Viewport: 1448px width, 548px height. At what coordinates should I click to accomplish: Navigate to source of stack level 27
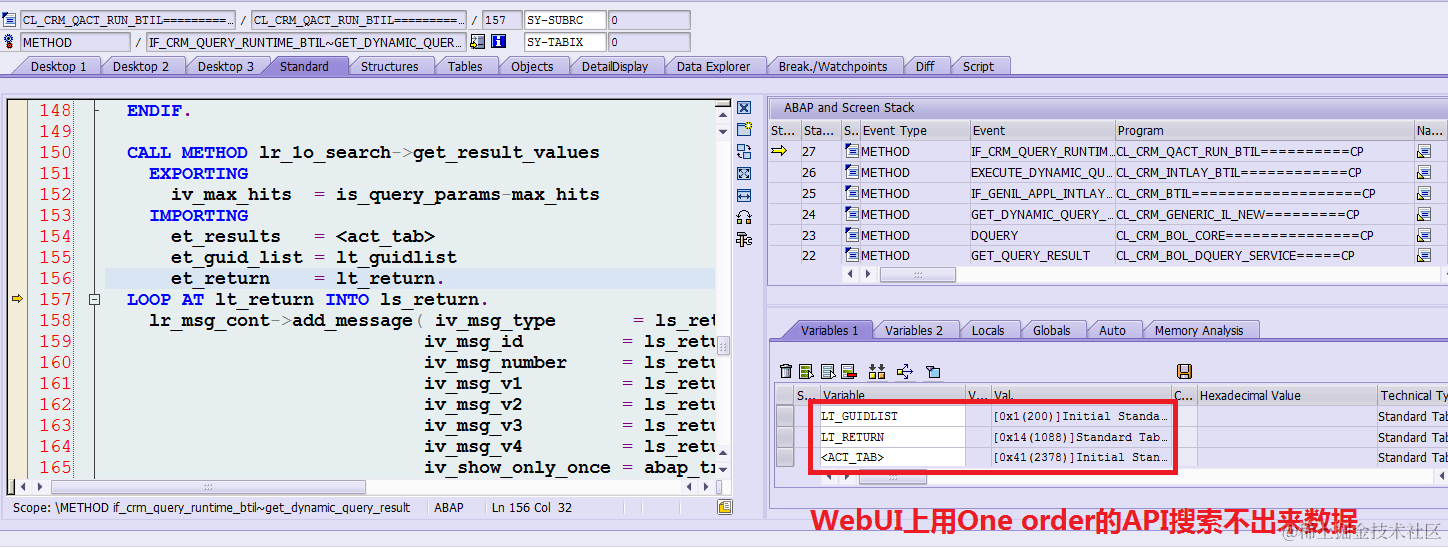[x=1424, y=152]
